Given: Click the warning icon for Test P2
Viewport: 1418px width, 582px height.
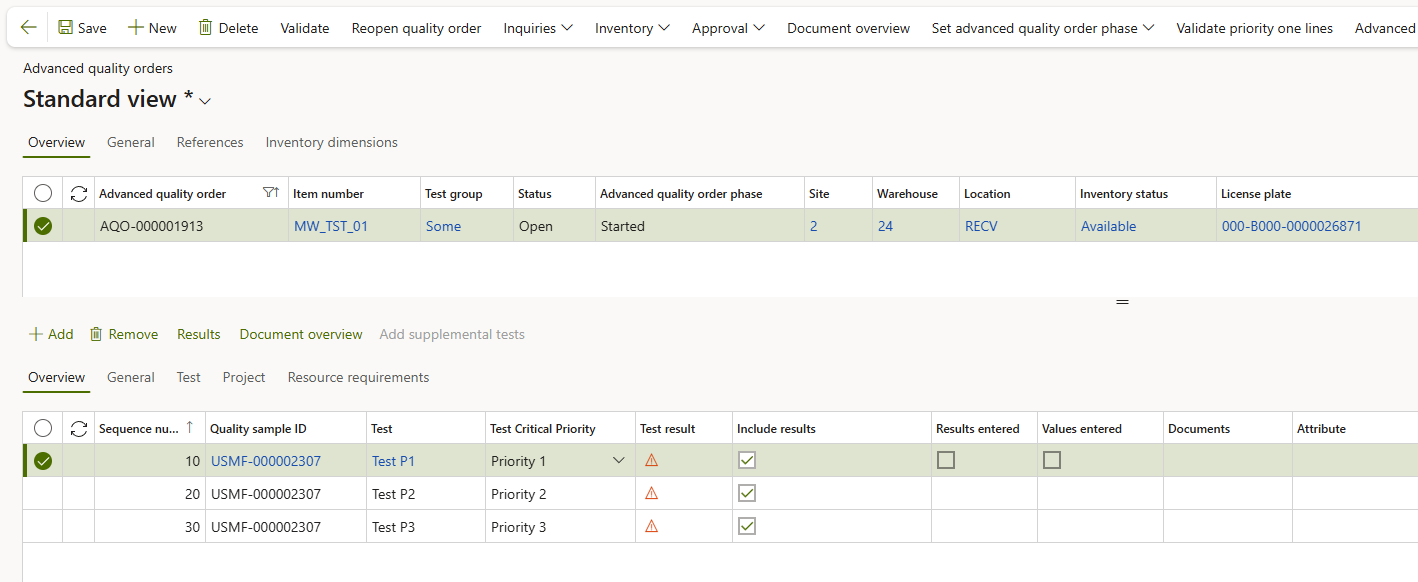Looking at the screenshot, I should (x=652, y=494).
